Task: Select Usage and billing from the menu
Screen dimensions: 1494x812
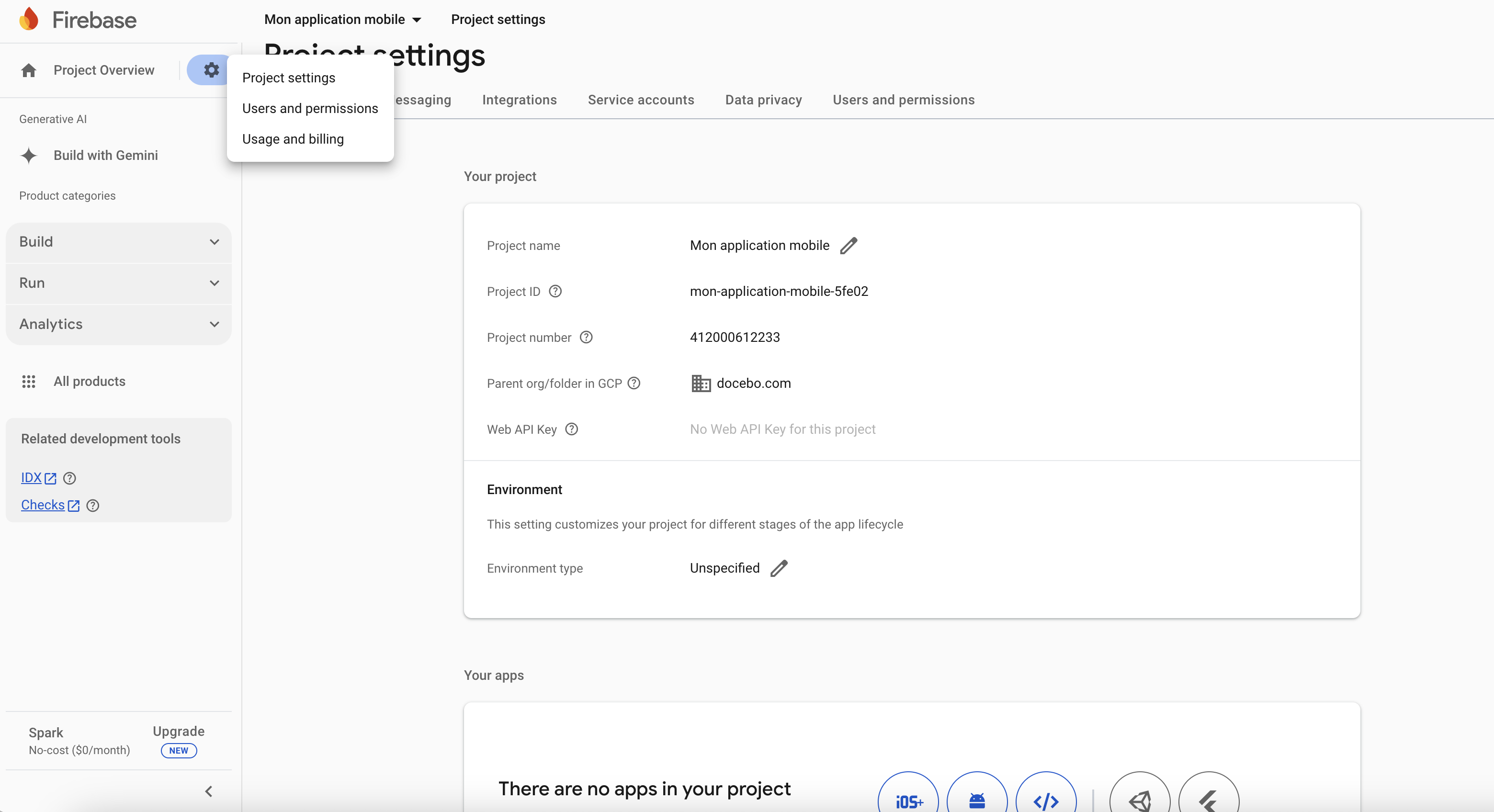Action: (293, 139)
